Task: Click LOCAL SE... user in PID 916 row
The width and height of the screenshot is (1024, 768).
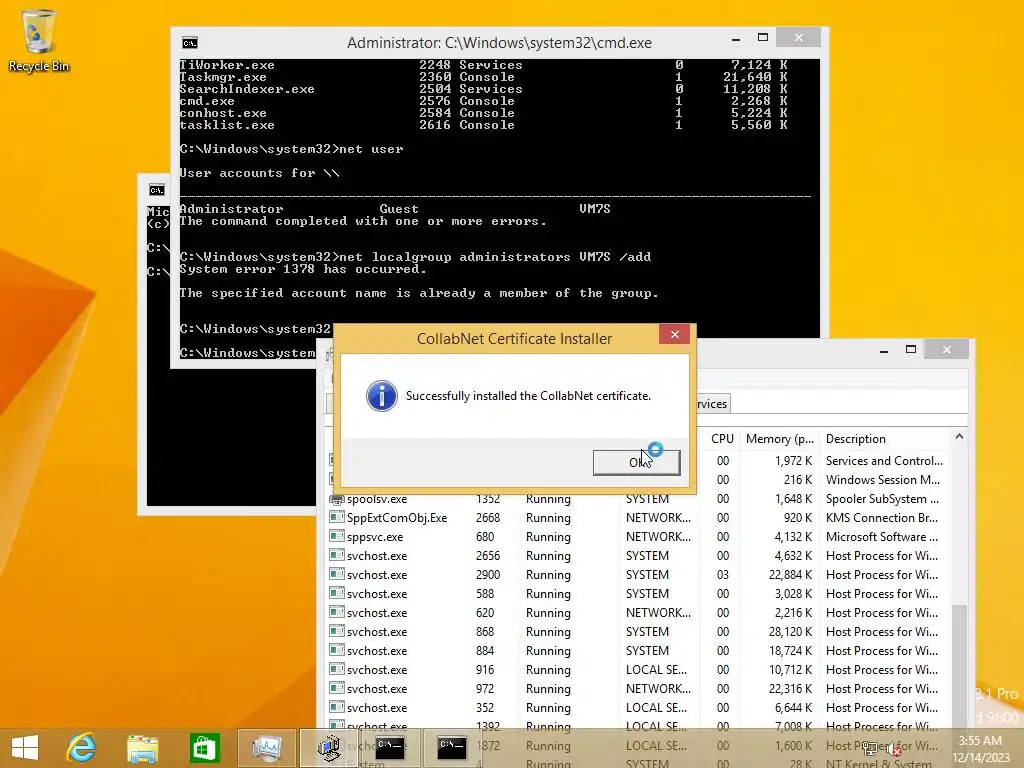Action: coord(656,670)
